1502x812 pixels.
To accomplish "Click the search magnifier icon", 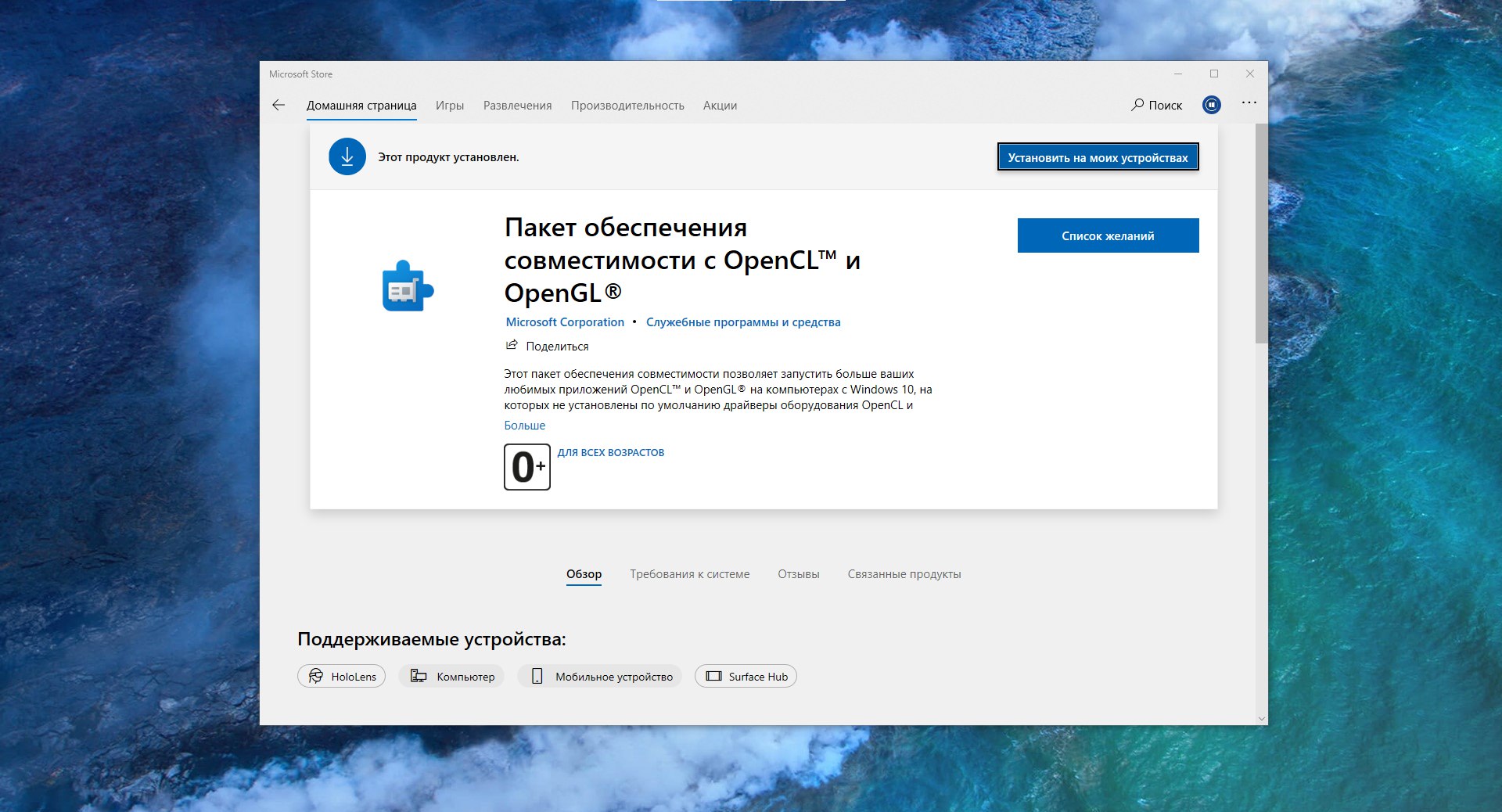I will [1137, 105].
